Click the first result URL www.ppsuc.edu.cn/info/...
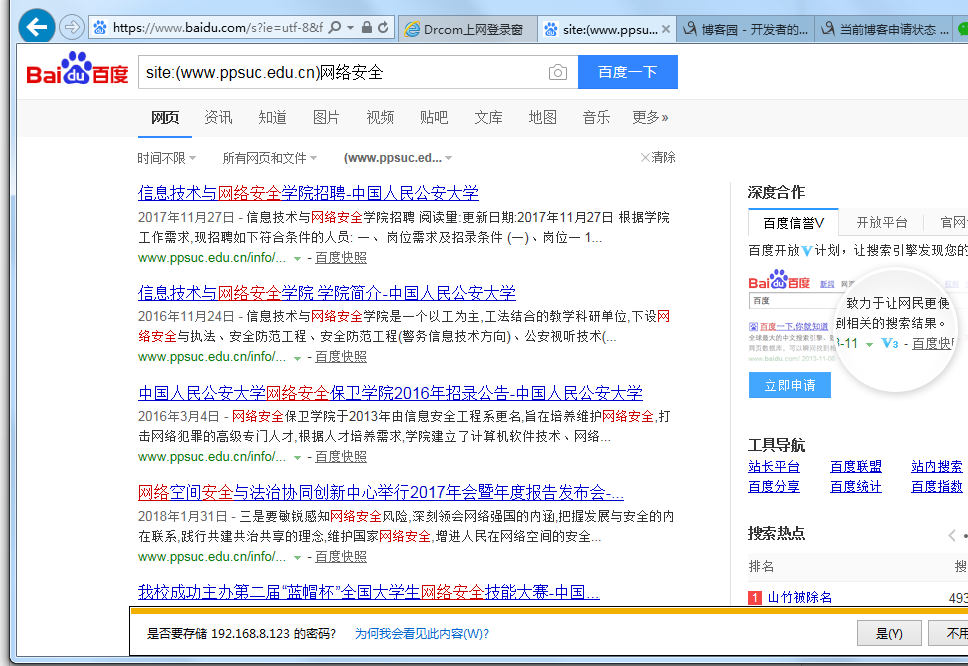The height and width of the screenshot is (666, 968). (212, 258)
